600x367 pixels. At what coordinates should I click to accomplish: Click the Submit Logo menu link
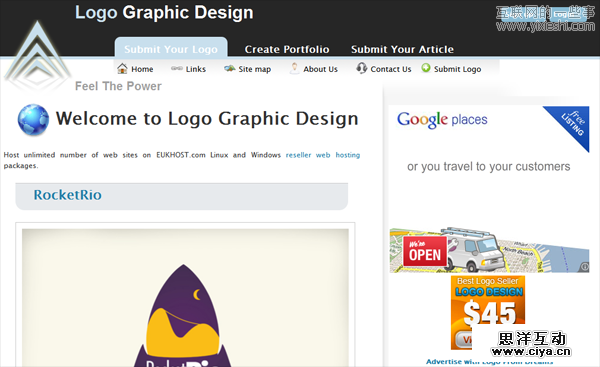click(457, 69)
